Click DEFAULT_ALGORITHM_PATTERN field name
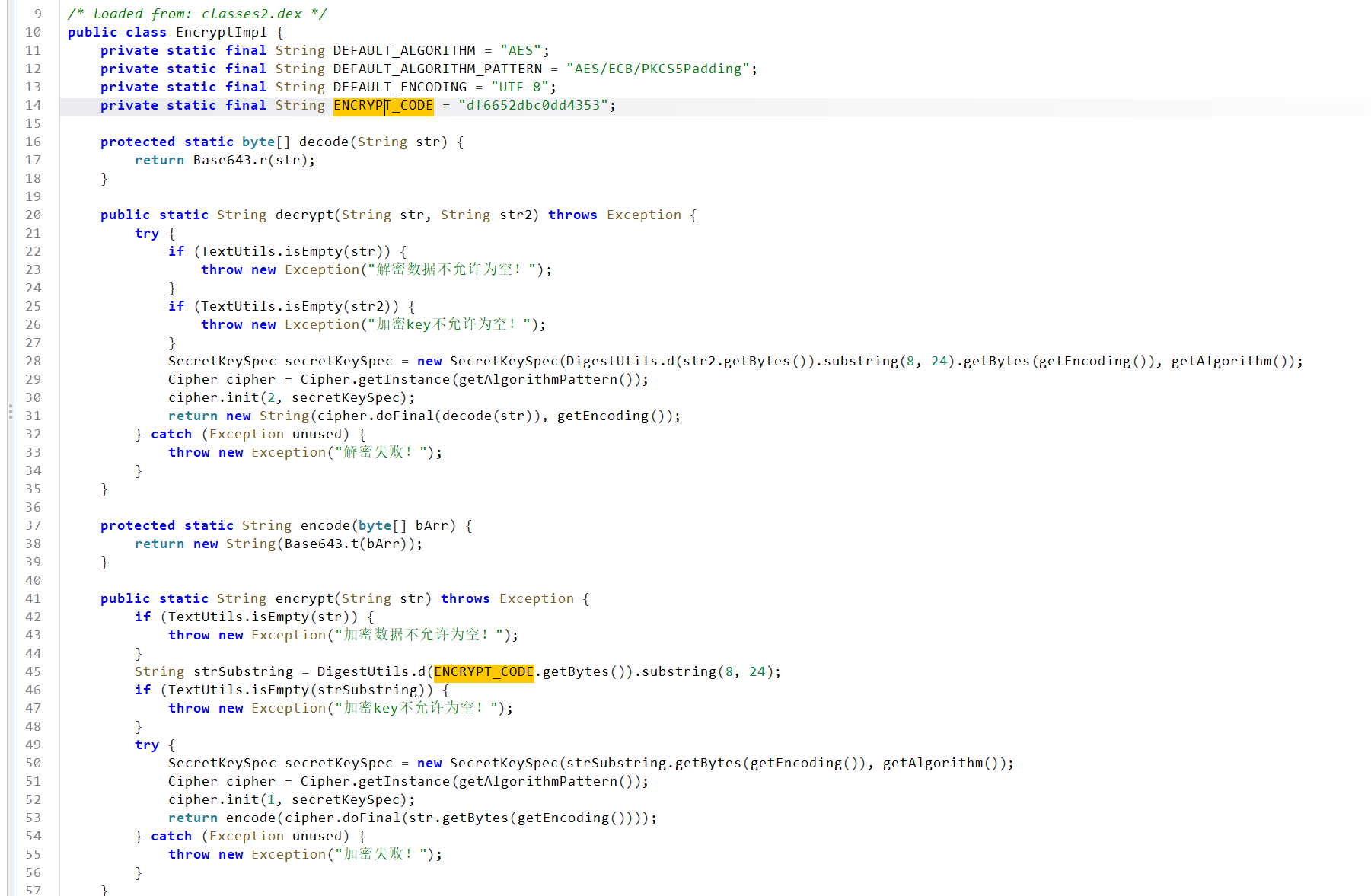 [437, 69]
